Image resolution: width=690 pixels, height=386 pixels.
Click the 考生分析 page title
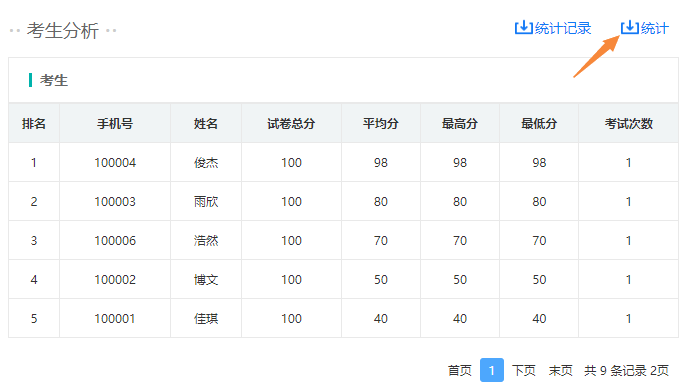click(x=62, y=31)
